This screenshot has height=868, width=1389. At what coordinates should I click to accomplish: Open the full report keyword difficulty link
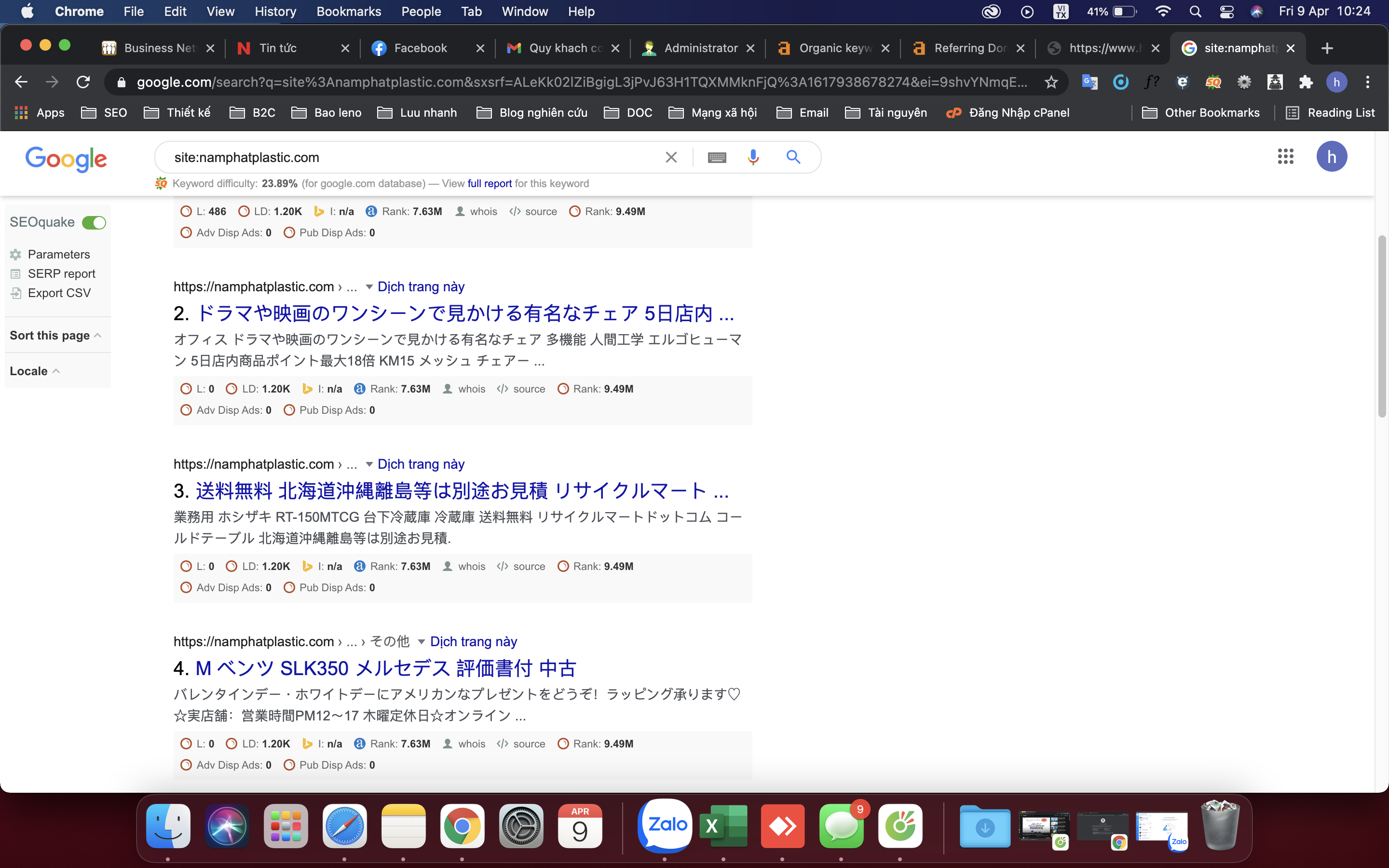(490, 184)
